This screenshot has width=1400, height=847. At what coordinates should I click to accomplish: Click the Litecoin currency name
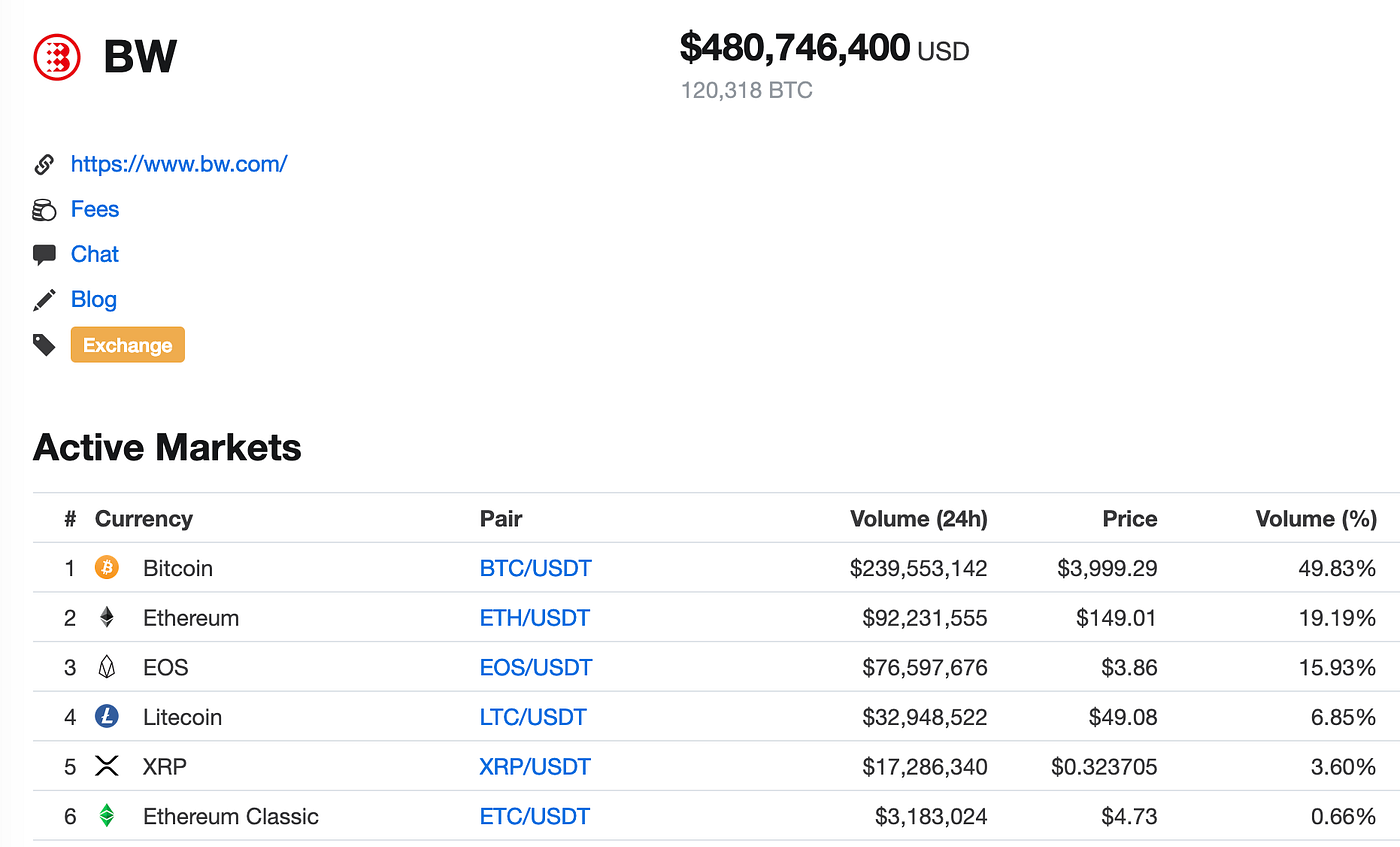[183, 717]
